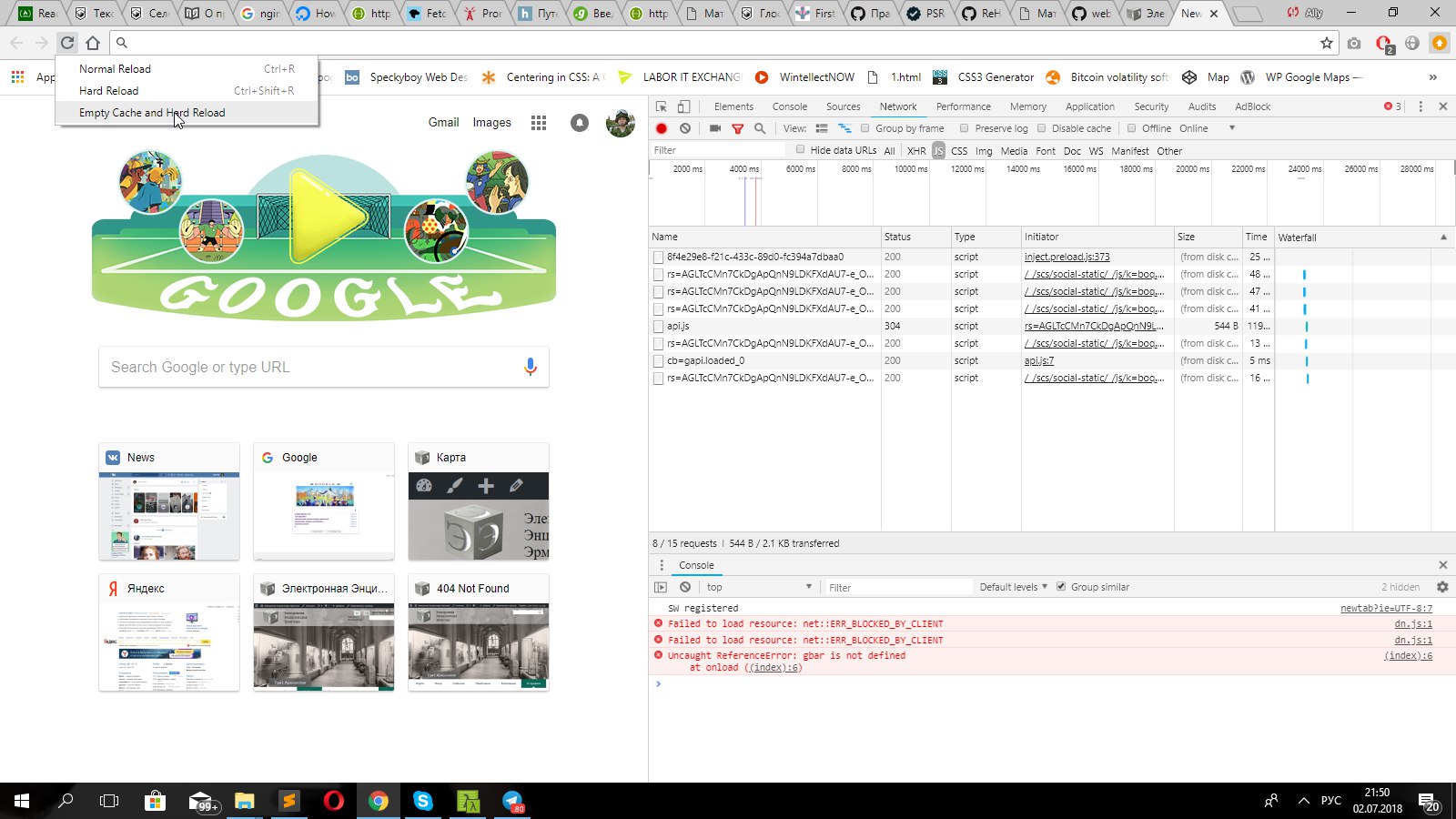The width and height of the screenshot is (1456, 819).
Task: Open the Default levels dropdown
Action: [1014, 587]
